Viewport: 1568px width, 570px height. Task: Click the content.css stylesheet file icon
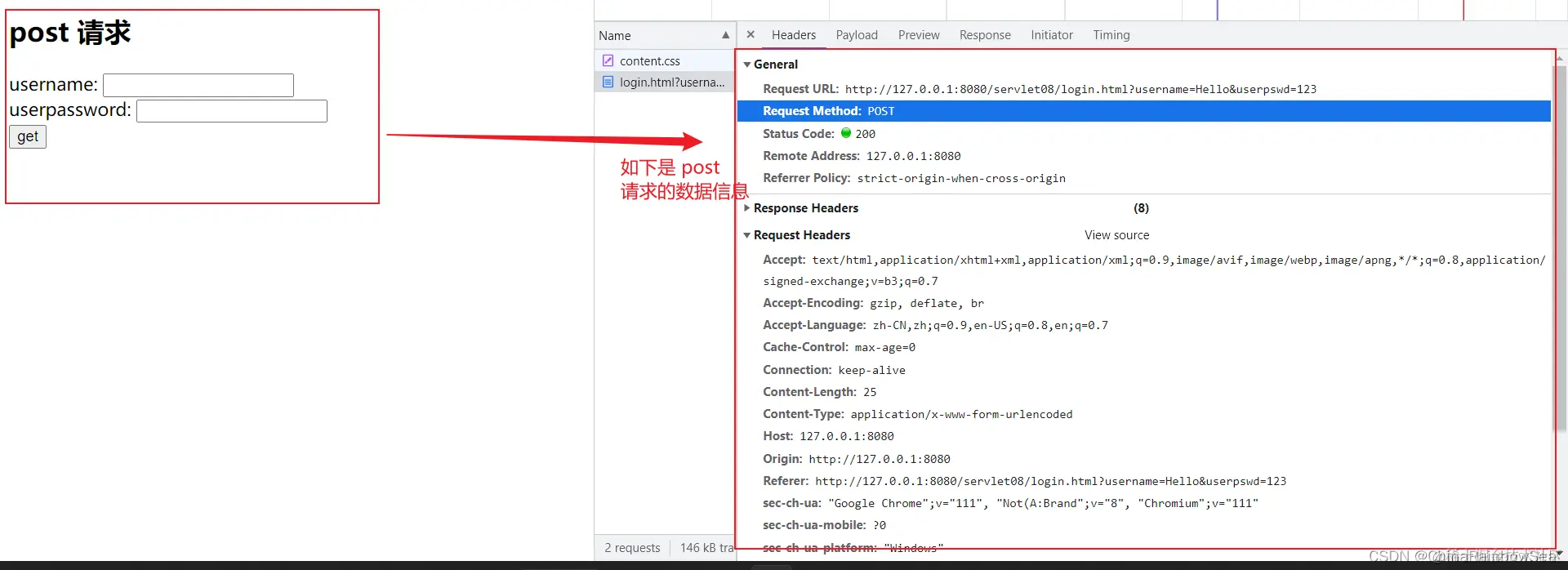tap(608, 60)
